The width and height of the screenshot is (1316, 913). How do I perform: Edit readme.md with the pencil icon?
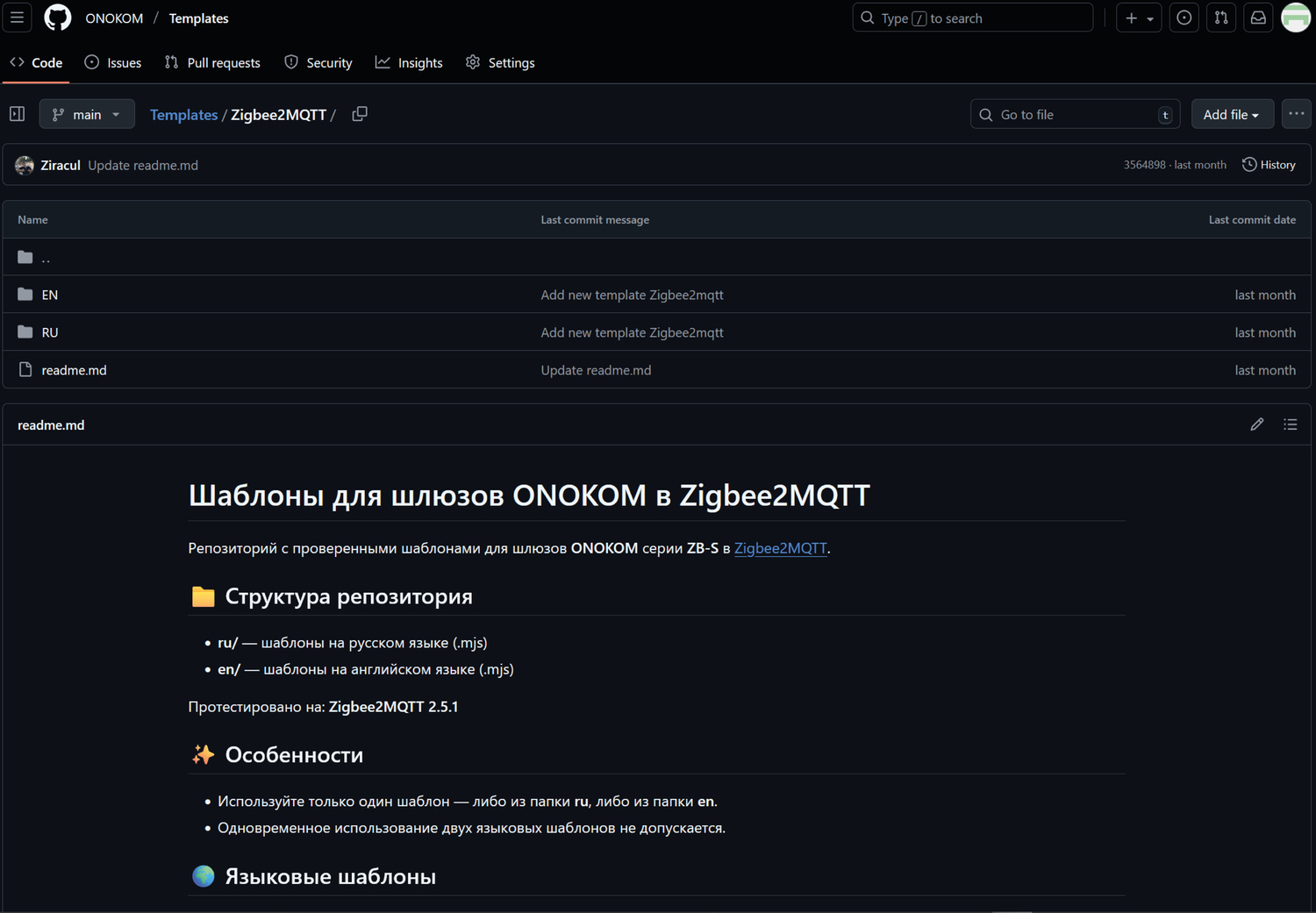[1256, 424]
